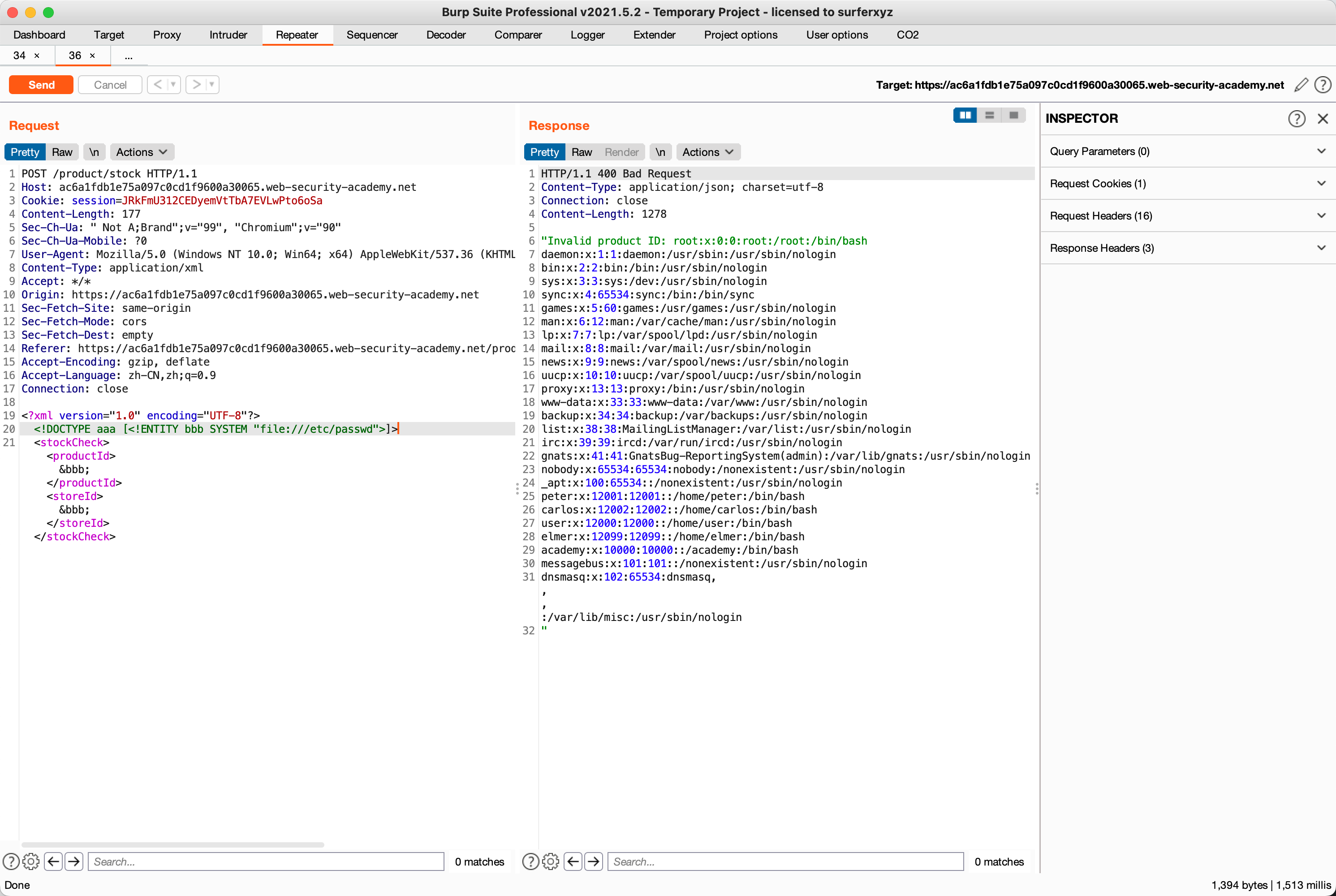Open the Sequencer tab
The image size is (1336, 896).
tap(372, 35)
